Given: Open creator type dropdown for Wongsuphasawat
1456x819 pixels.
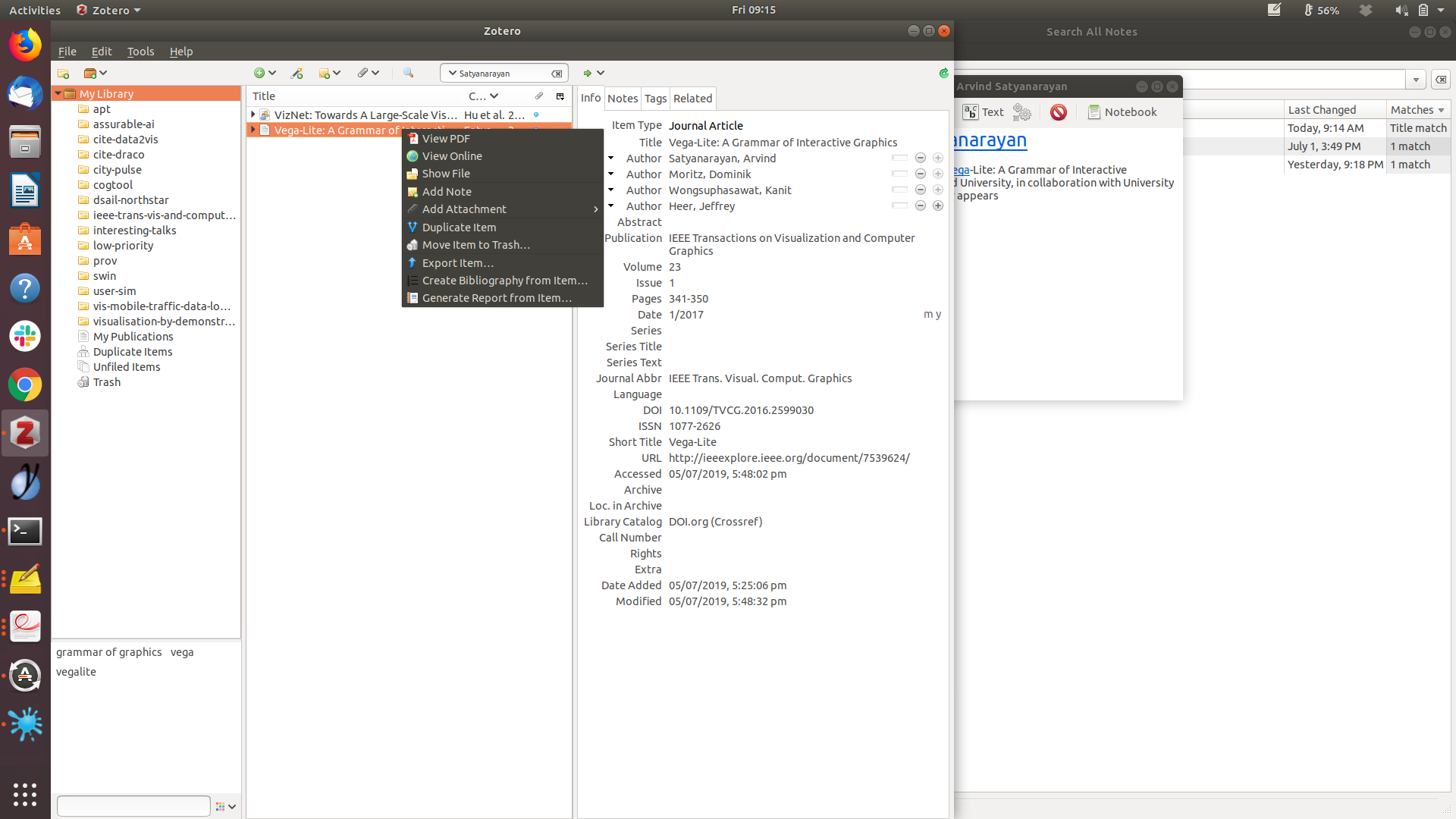Looking at the screenshot, I should coord(610,190).
